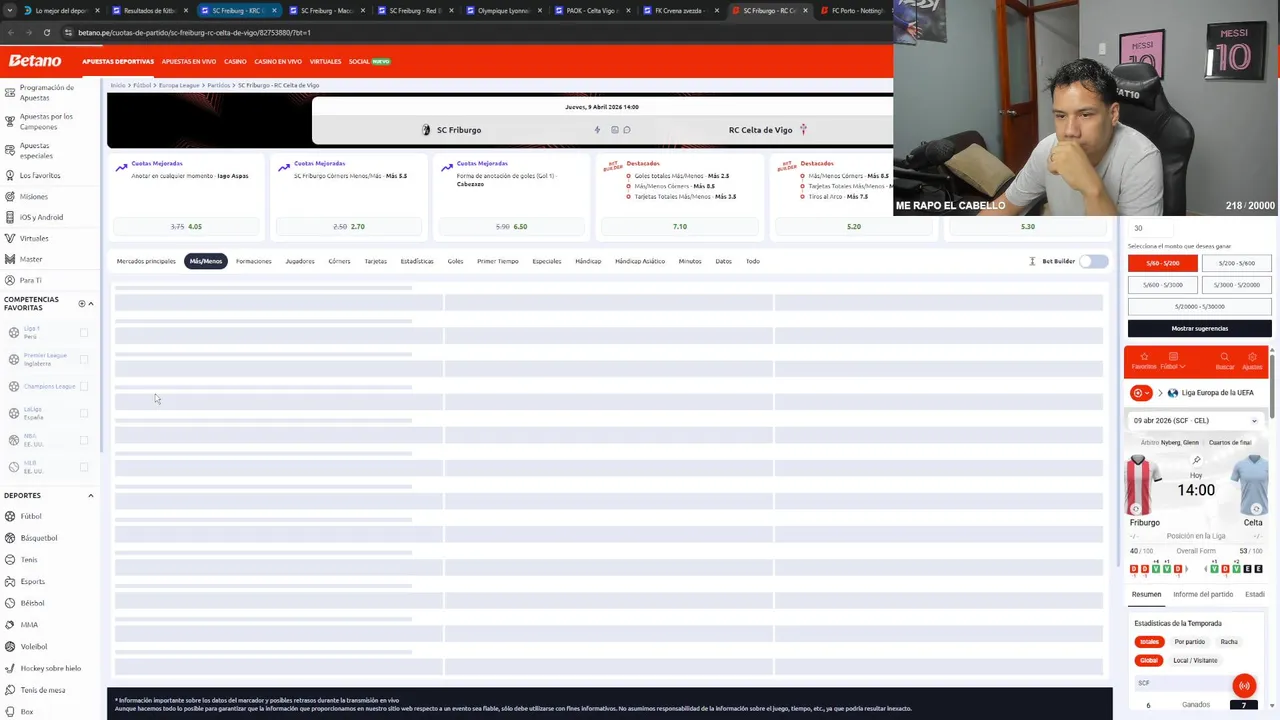This screenshot has width=1280, height=720.
Task: Select the S/600 - S/3000 amount button
Action: pyautogui.click(x=1163, y=285)
